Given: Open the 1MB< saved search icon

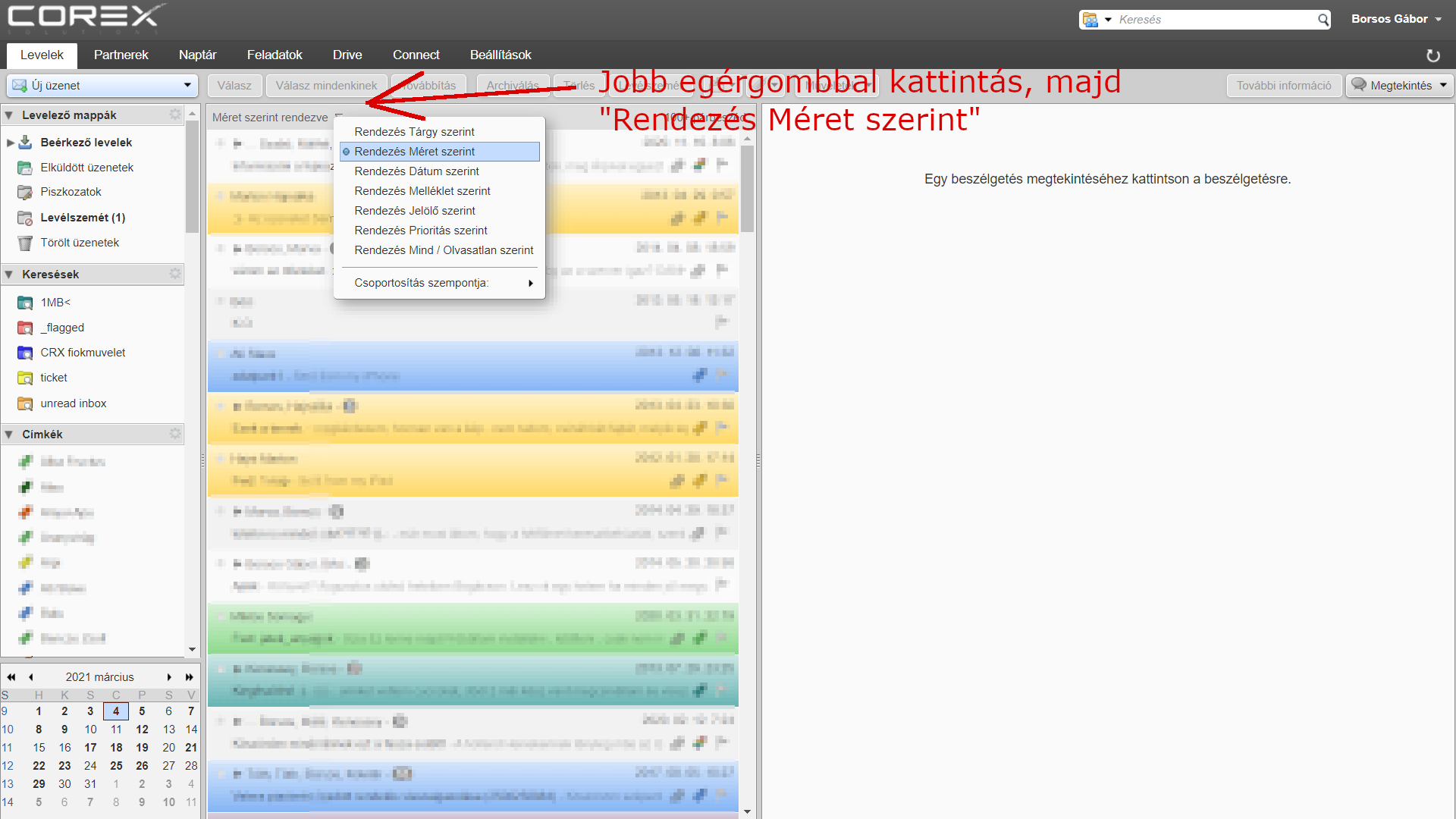Looking at the screenshot, I should [x=25, y=303].
